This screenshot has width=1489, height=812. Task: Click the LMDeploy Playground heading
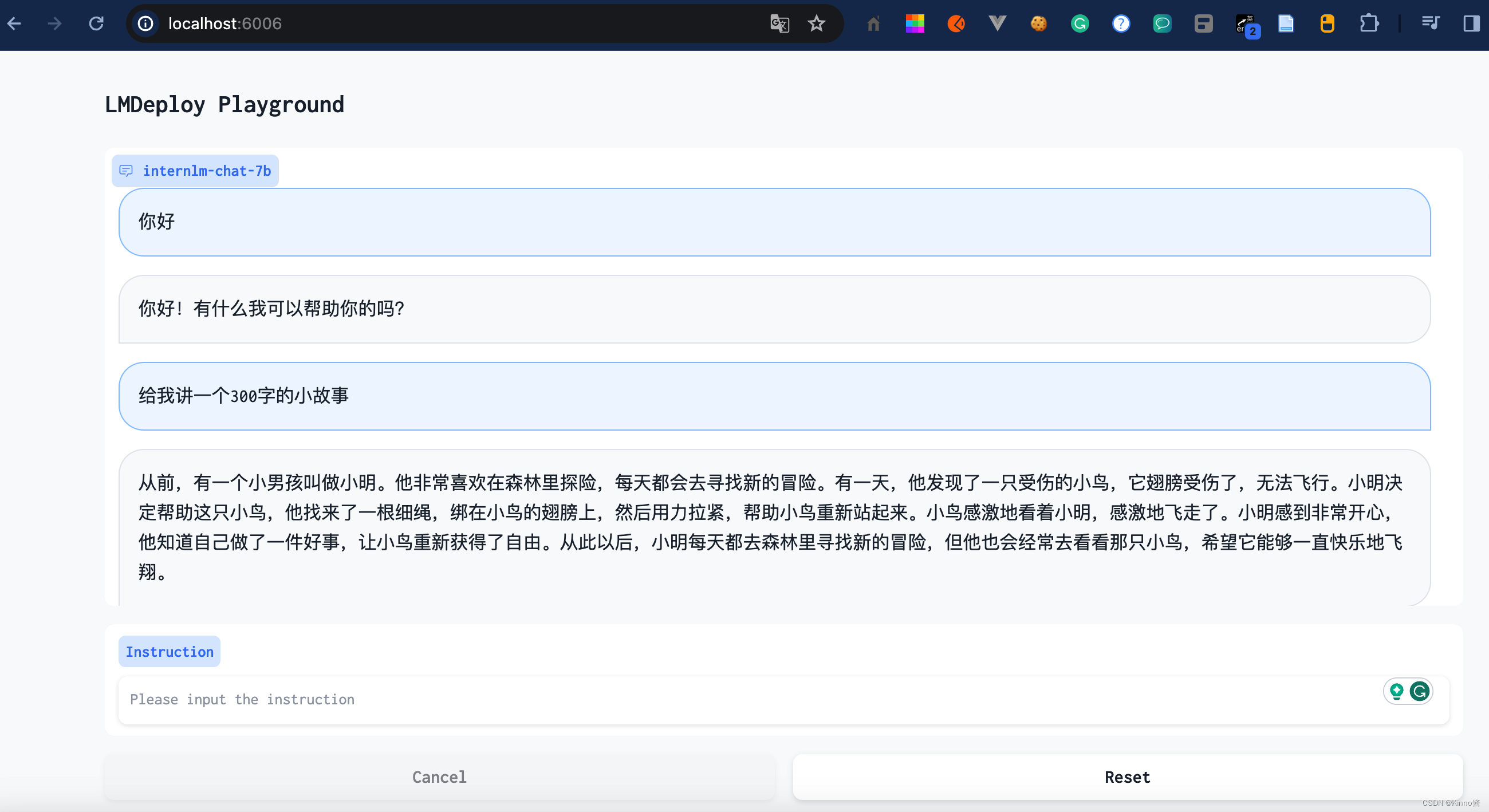(x=224, y=105)
